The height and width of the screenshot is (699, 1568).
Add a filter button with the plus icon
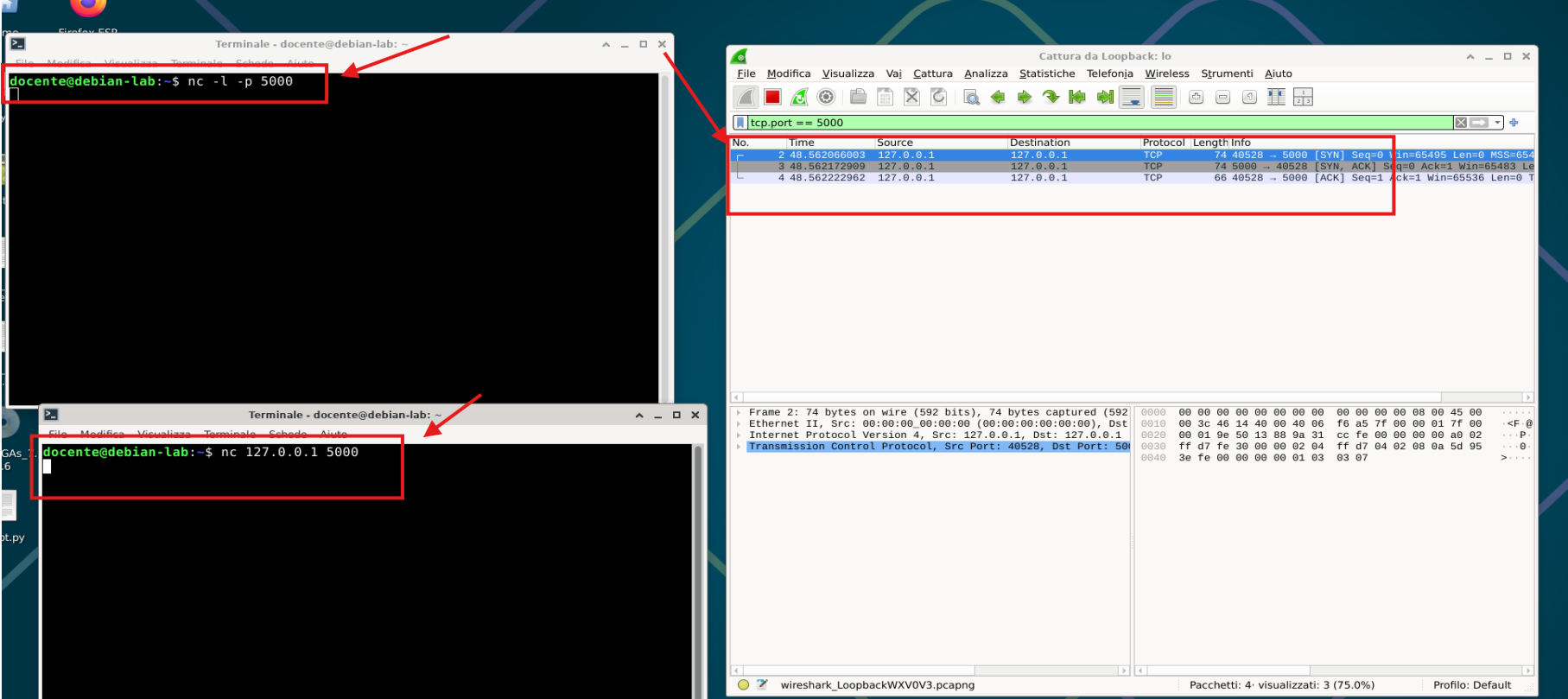point(1514,123)
